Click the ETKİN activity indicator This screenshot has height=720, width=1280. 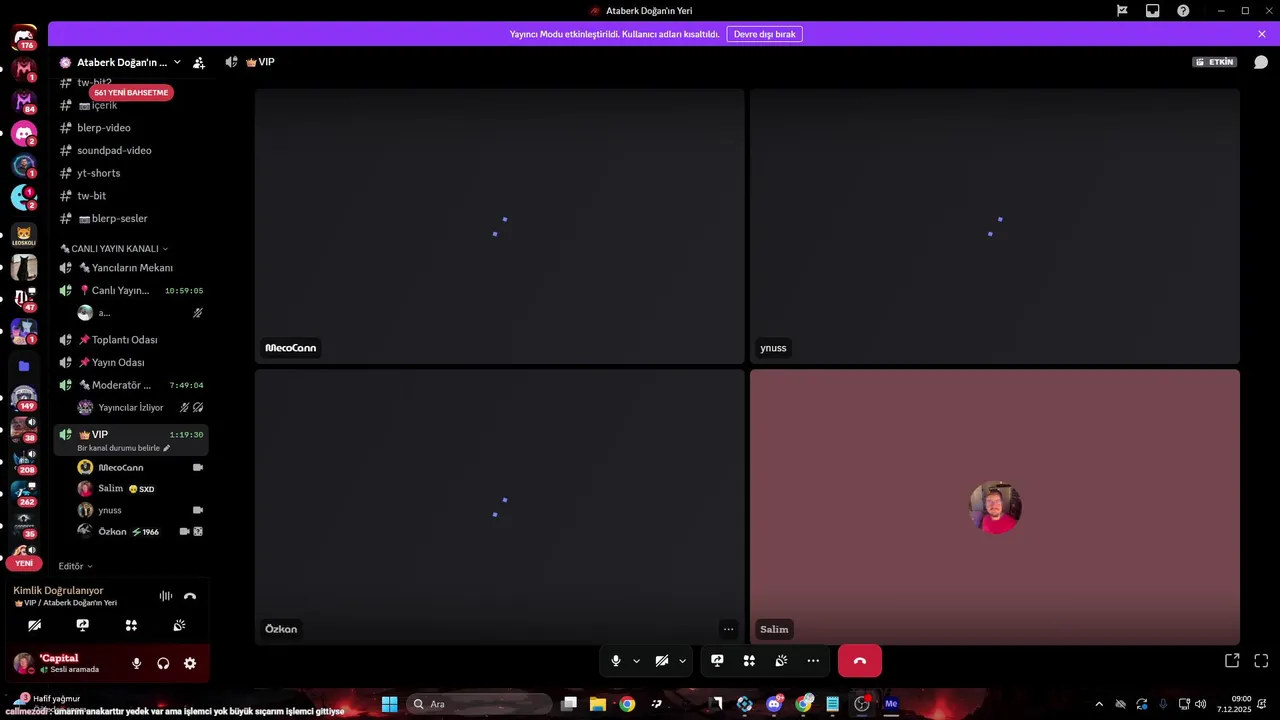click(x=1215, y=62)
